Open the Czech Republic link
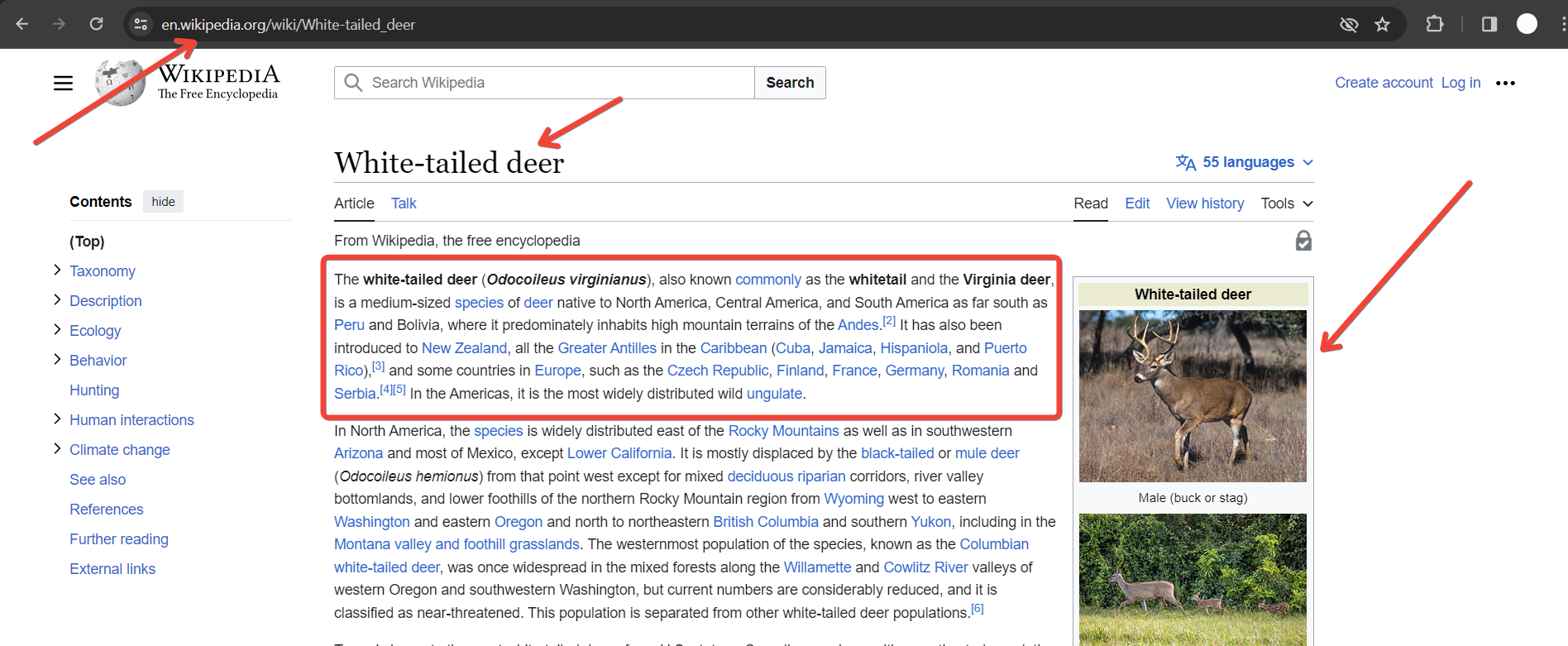The height and width of the screenshot is (646, 1568). [718, 371]
